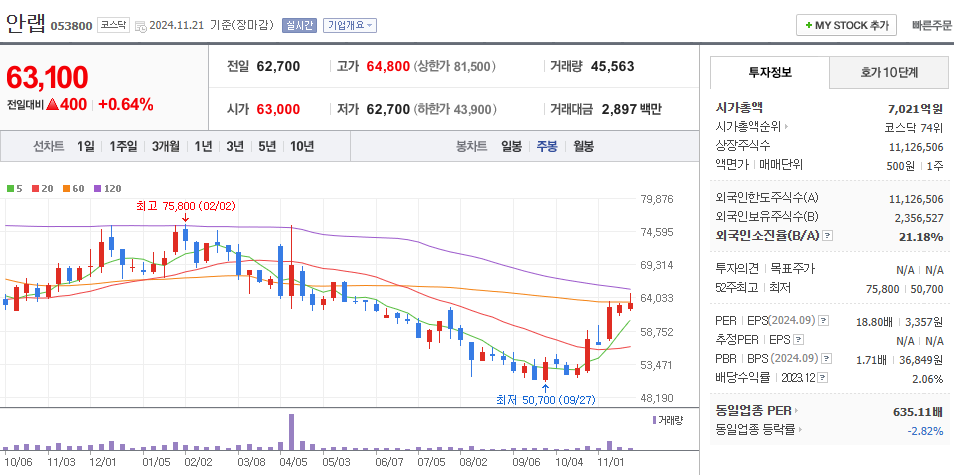The width and height of the screenshot is (954, 475).
Task: Open the help icon next to 배당수익률 2023.12
Action: [823, 378]
